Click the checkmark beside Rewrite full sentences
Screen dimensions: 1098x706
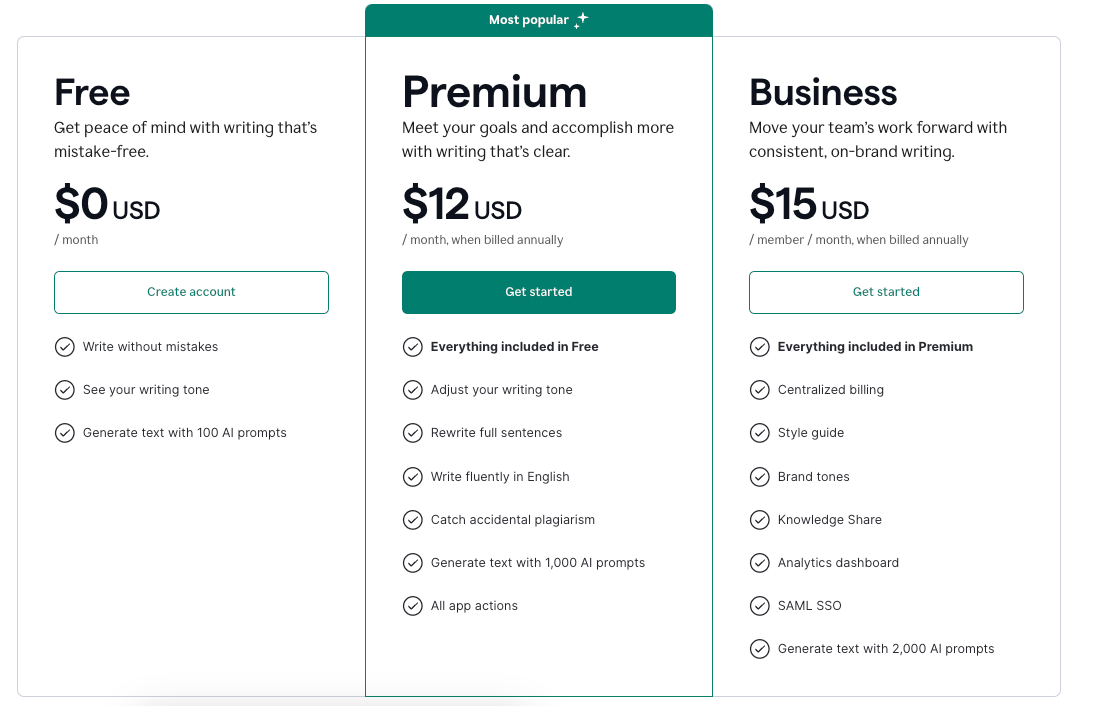(413, 432)
